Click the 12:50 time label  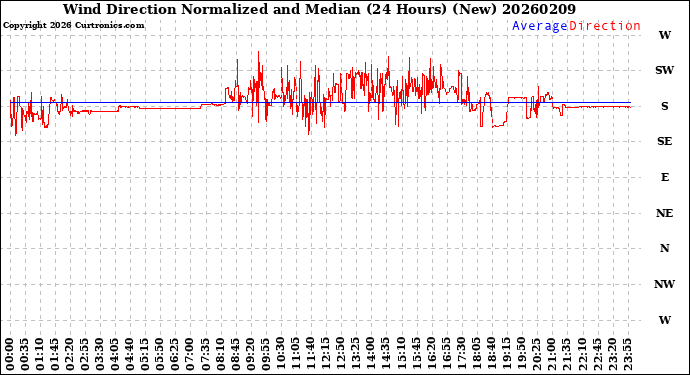coord(341,354)
